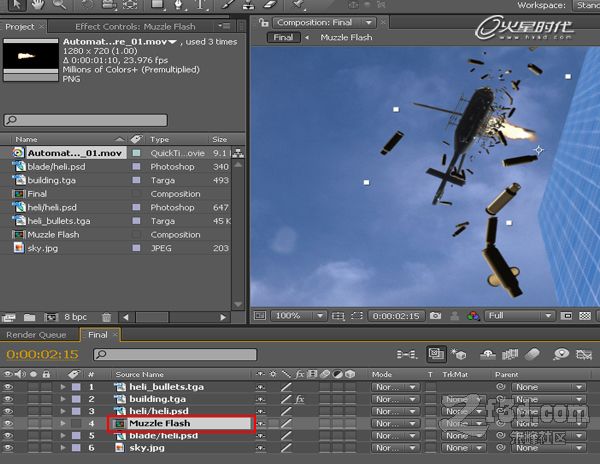Open the flowchart icon beside Automat mov
The width and height of the screenshot is (600, 464).
[238, 153]
